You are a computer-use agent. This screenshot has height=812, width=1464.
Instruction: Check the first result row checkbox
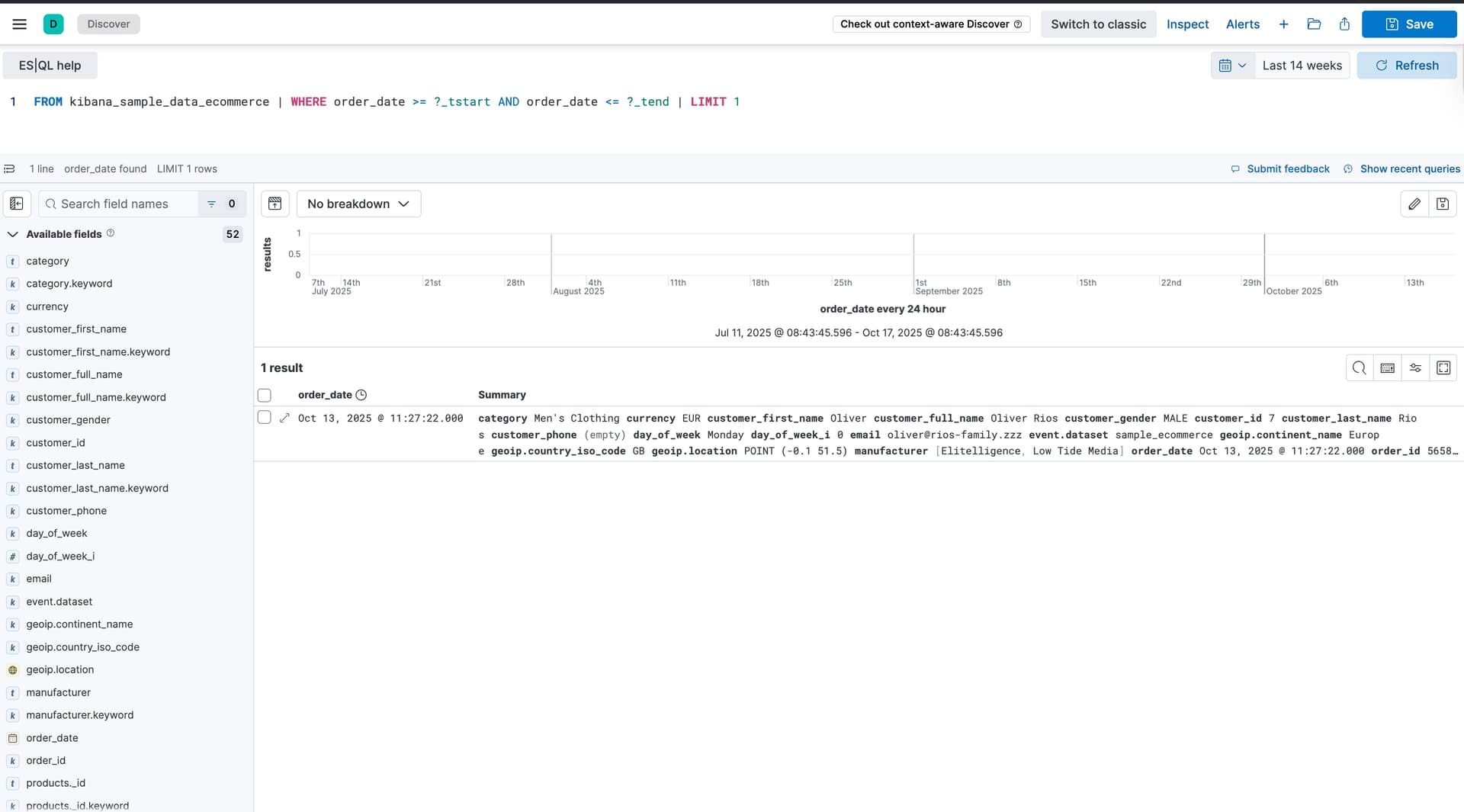coord(265,418)
